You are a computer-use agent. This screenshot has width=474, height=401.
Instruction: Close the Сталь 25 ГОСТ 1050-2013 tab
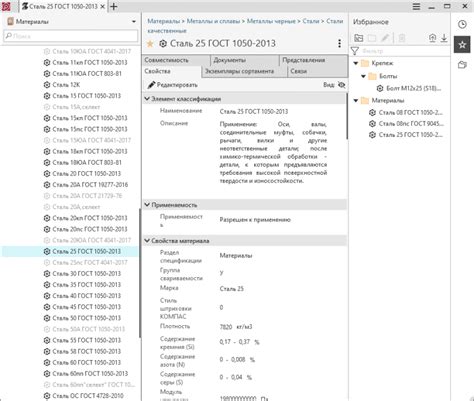(x=103, y=6)
